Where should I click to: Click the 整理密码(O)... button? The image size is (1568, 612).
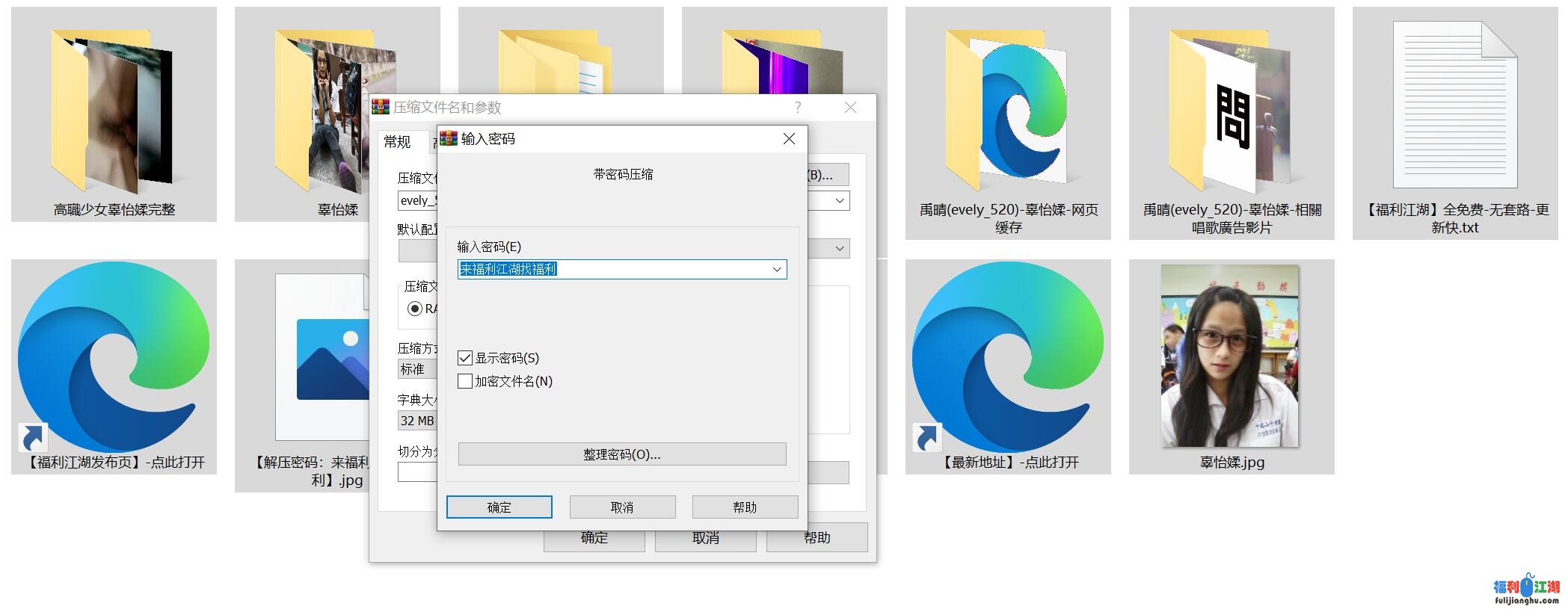point(621,454)
